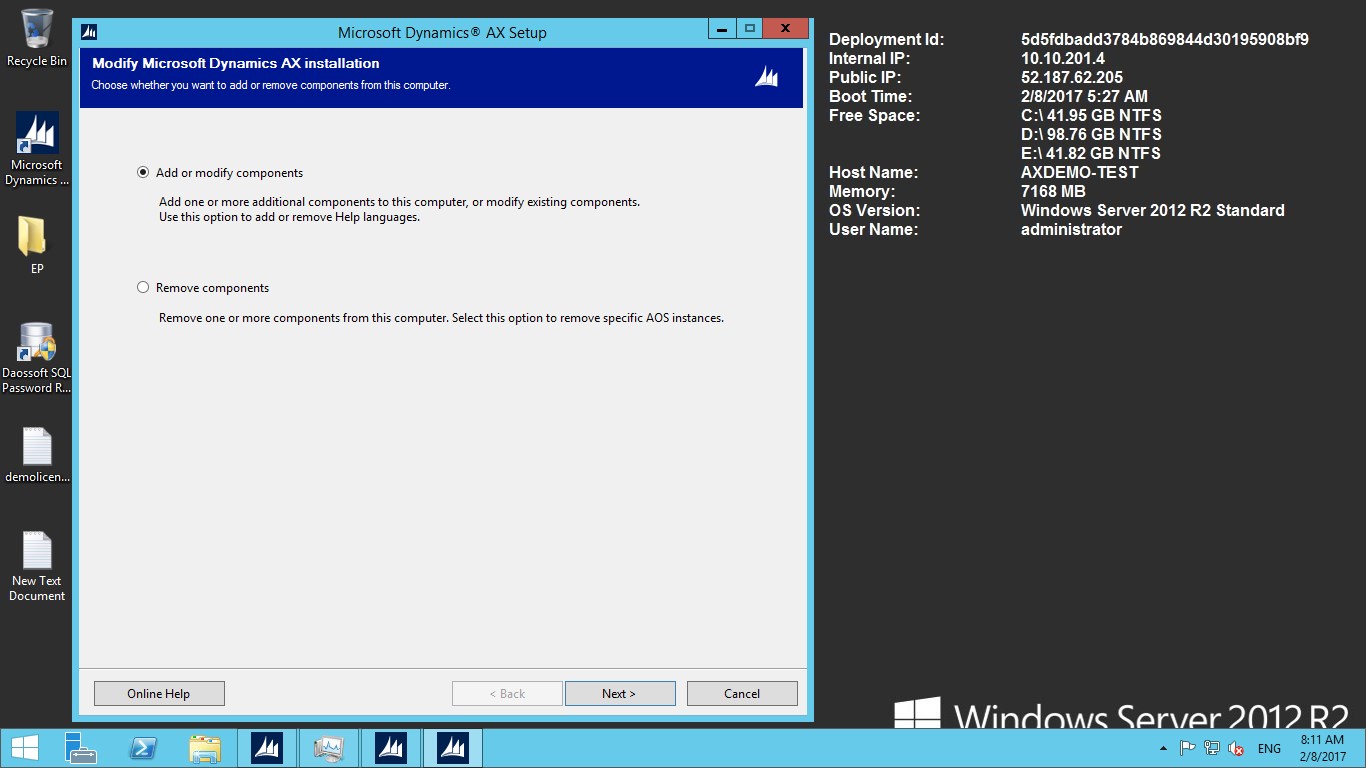The height and width of the screenshot is (768, 1366).
Task: Click the muted volume speaker tray icon
Action: click(1236, 748)
